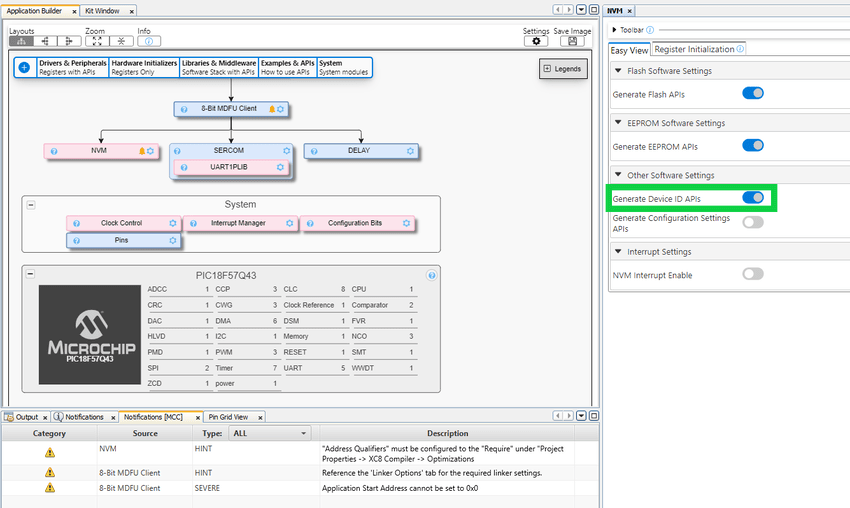
Task: Click the Info icon in the toolbar
Action: pyautogui.click(x=148, y=41)
